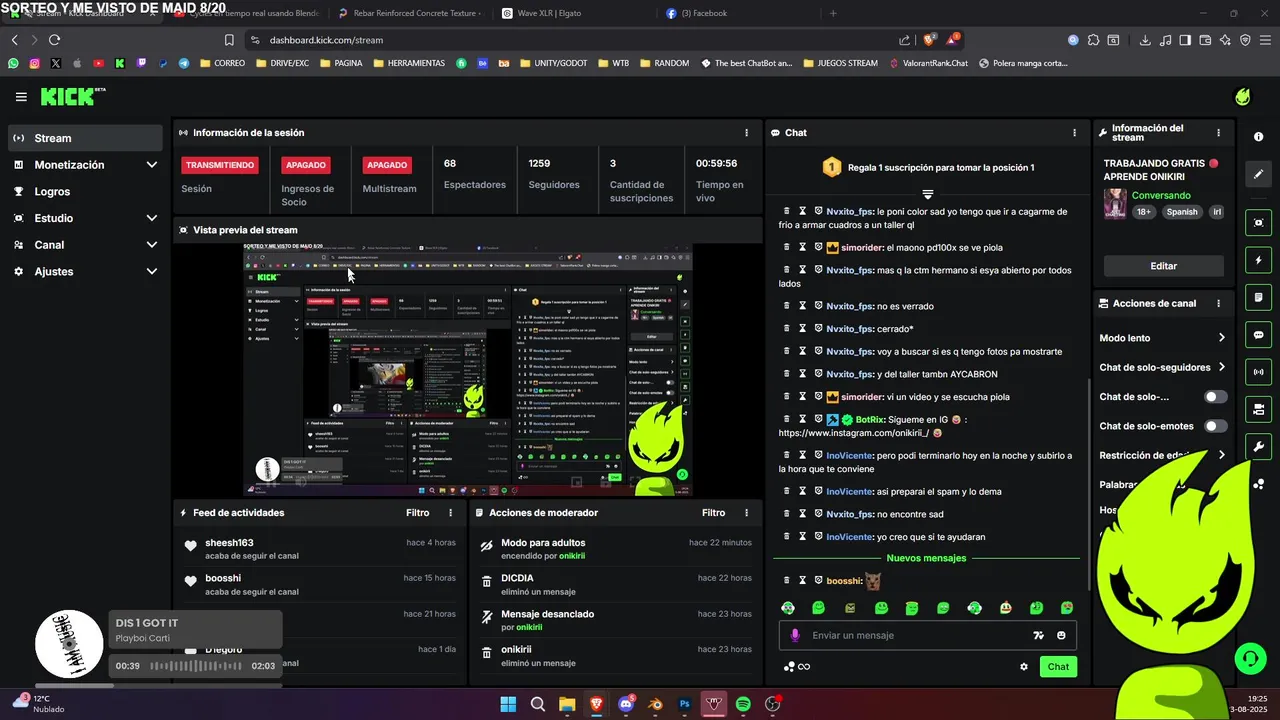Screen dimensions: 1280x720
Task: Send message with green Chat button
Action: [1058, 667]
